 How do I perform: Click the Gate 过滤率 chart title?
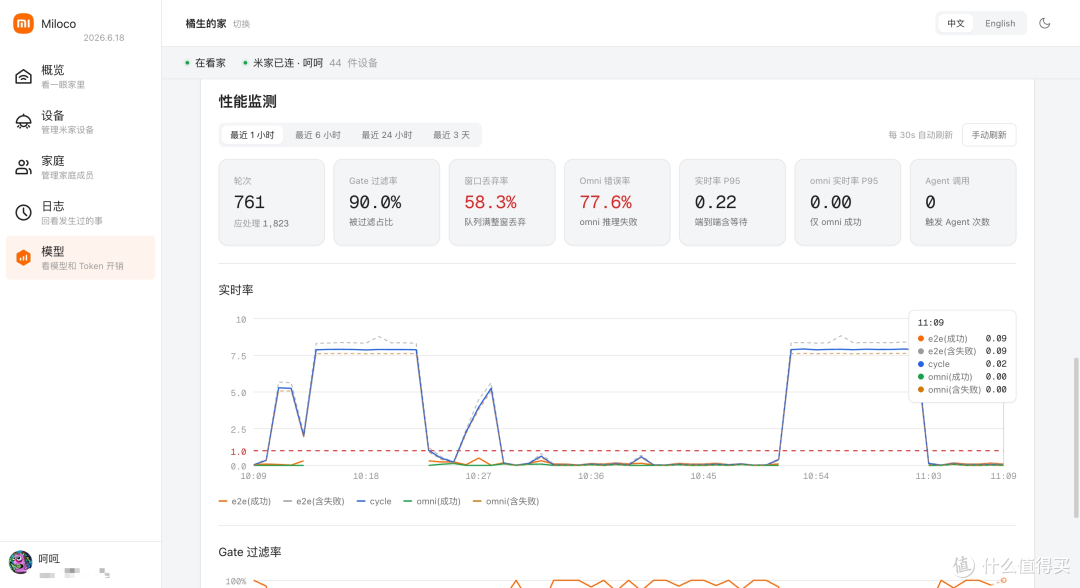pyautogui.click(x=250, y=552)
